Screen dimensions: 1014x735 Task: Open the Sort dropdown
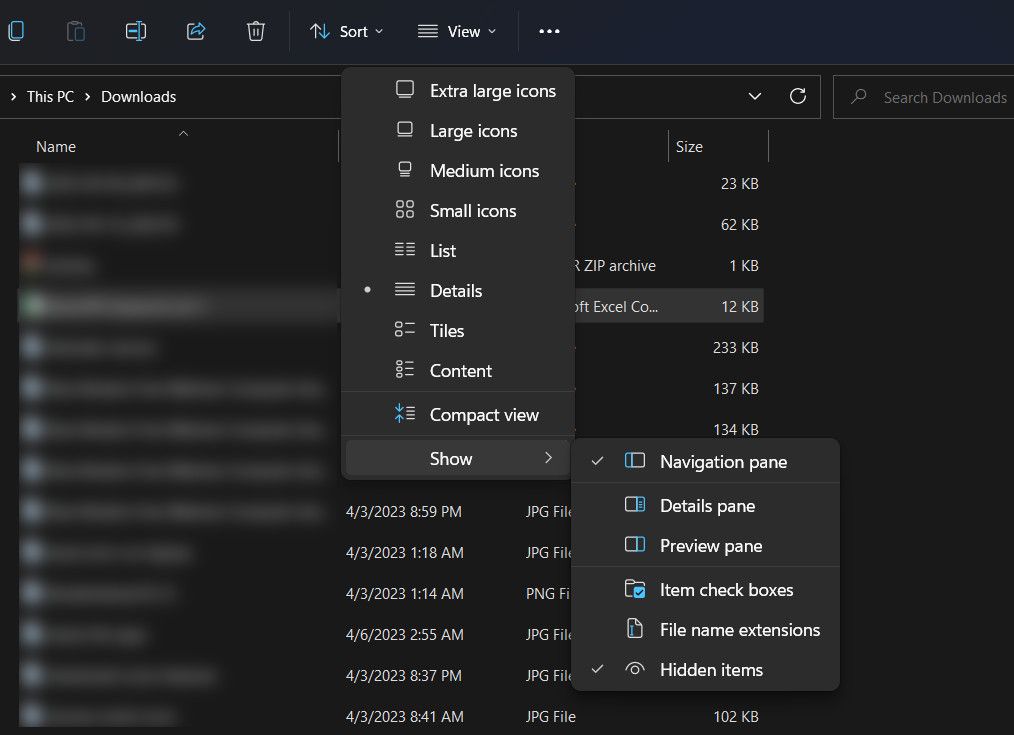click(x=346, y=31)
